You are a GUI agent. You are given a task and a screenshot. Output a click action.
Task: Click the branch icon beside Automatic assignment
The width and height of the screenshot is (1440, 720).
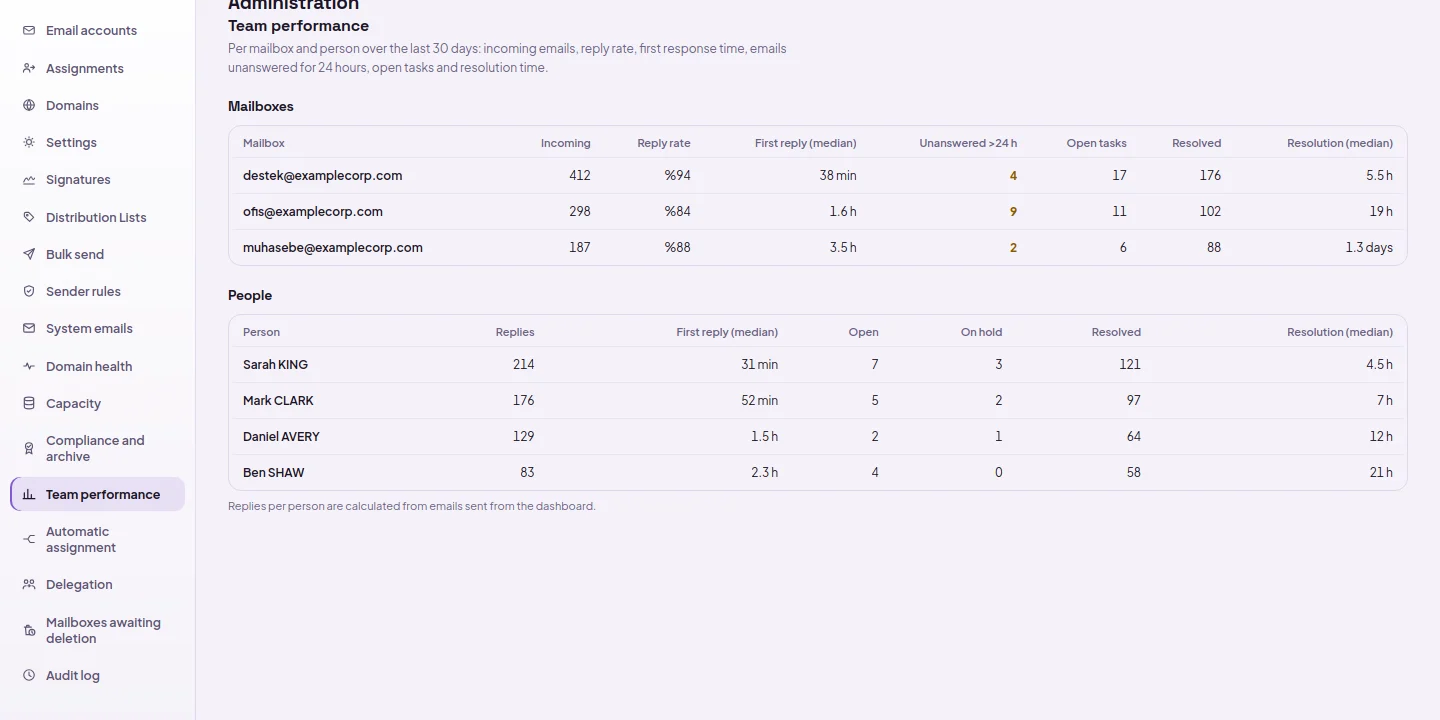pos(29,539)
